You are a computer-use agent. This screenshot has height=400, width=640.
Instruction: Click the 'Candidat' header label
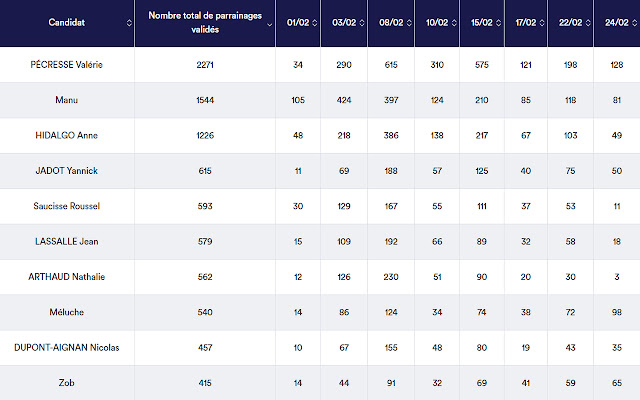[x=68, y=23]
